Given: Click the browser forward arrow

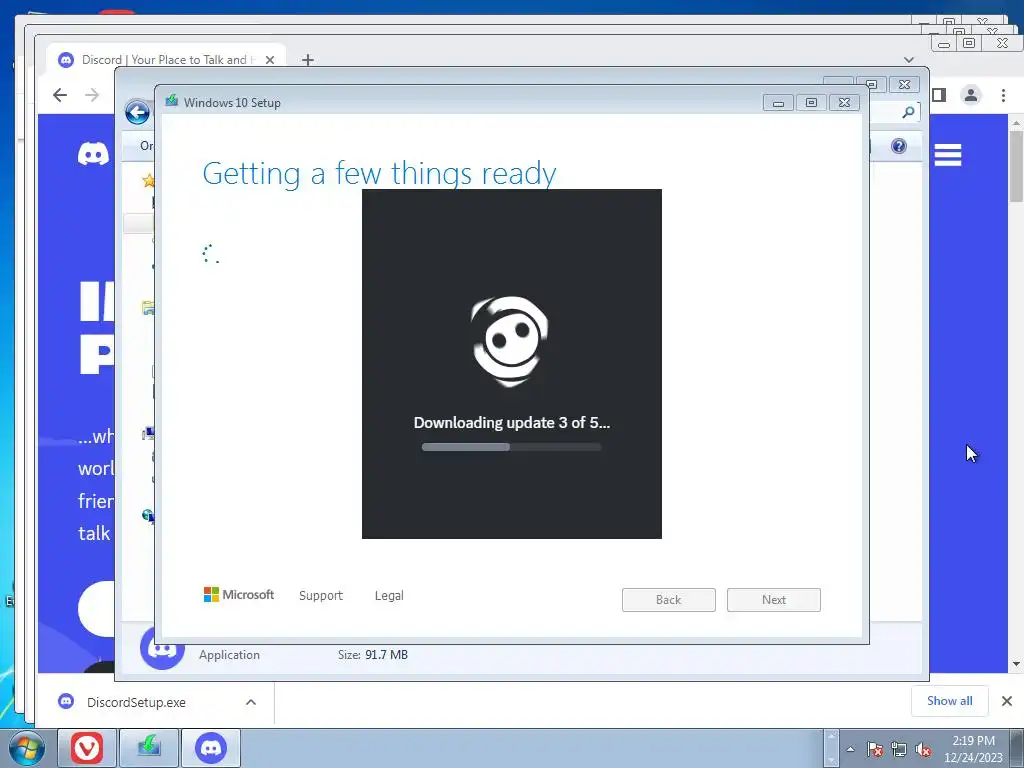Looking at the screenshot, I should 92,95.
